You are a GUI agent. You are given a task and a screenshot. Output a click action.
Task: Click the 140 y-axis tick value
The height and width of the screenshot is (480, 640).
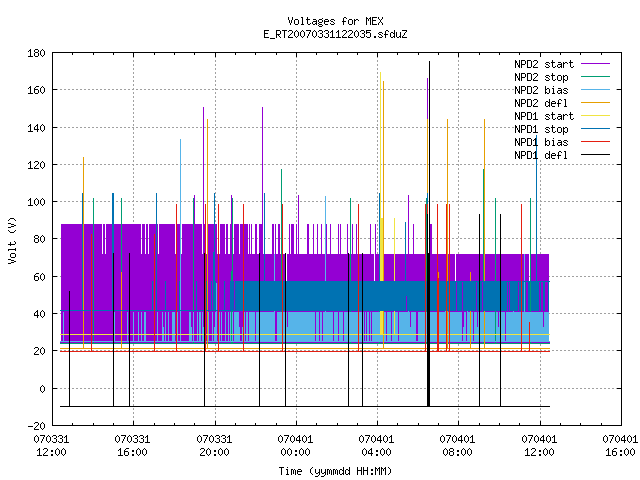(x=36, y=128)
